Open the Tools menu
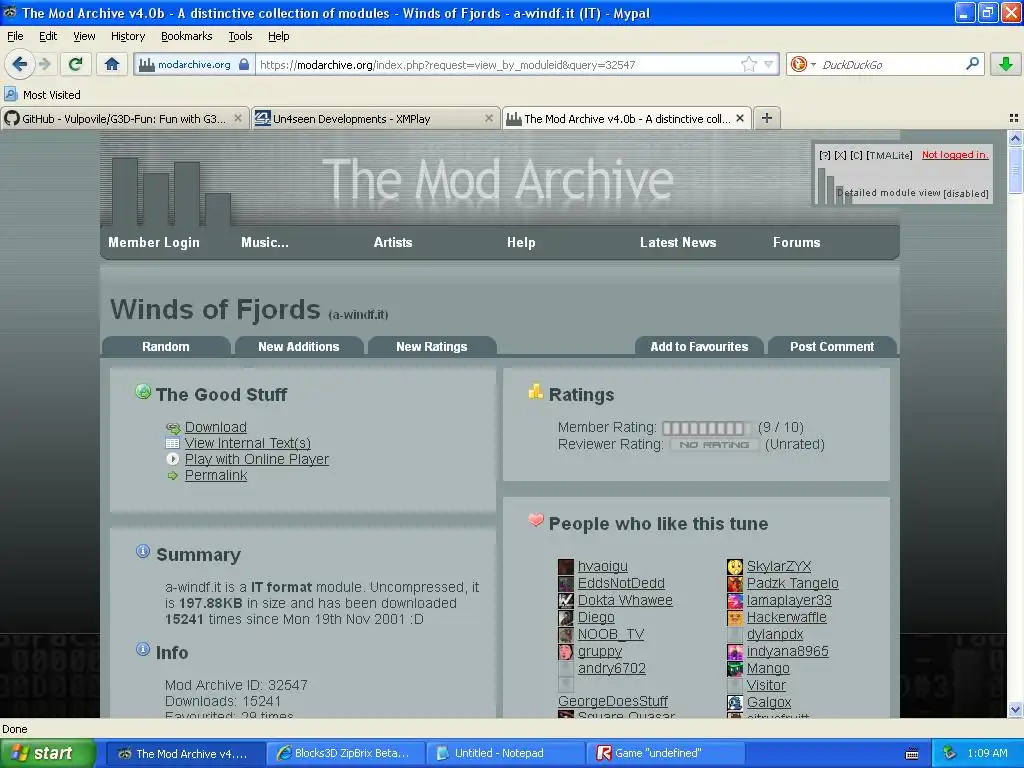Image resolution: width=1024 pixels, height=768 pixels. click(240, 36)
